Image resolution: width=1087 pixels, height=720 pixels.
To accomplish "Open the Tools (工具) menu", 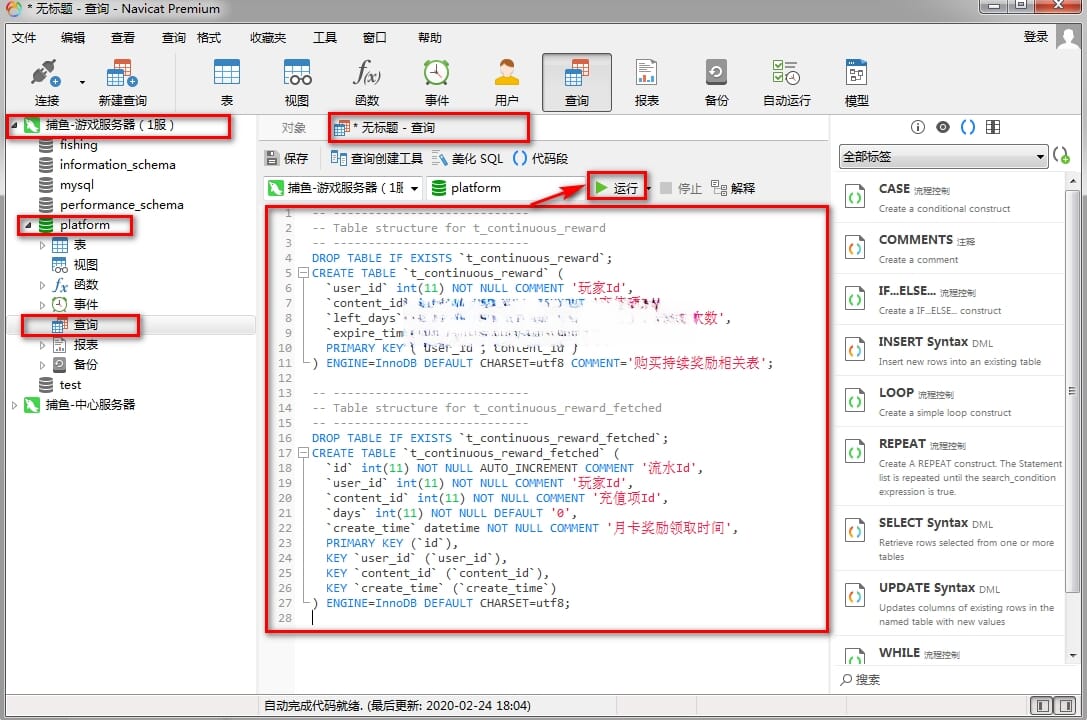I will pos(324,37).
